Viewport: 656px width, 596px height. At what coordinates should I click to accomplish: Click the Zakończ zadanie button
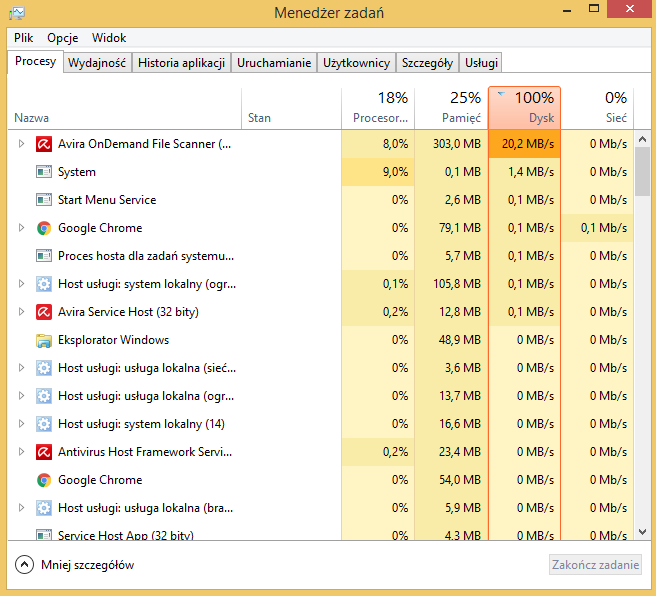tap(595, 565)
